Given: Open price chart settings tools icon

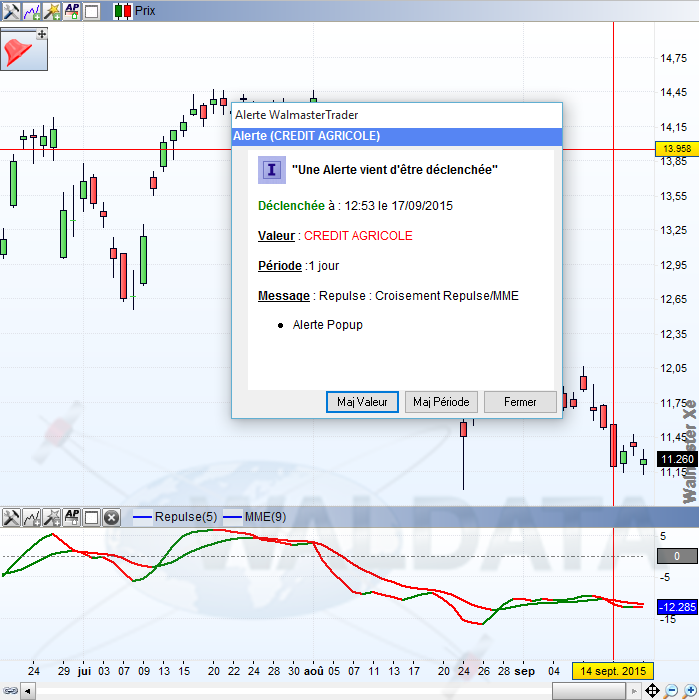Looking at the screenshot, I should (x=11, y=11).
